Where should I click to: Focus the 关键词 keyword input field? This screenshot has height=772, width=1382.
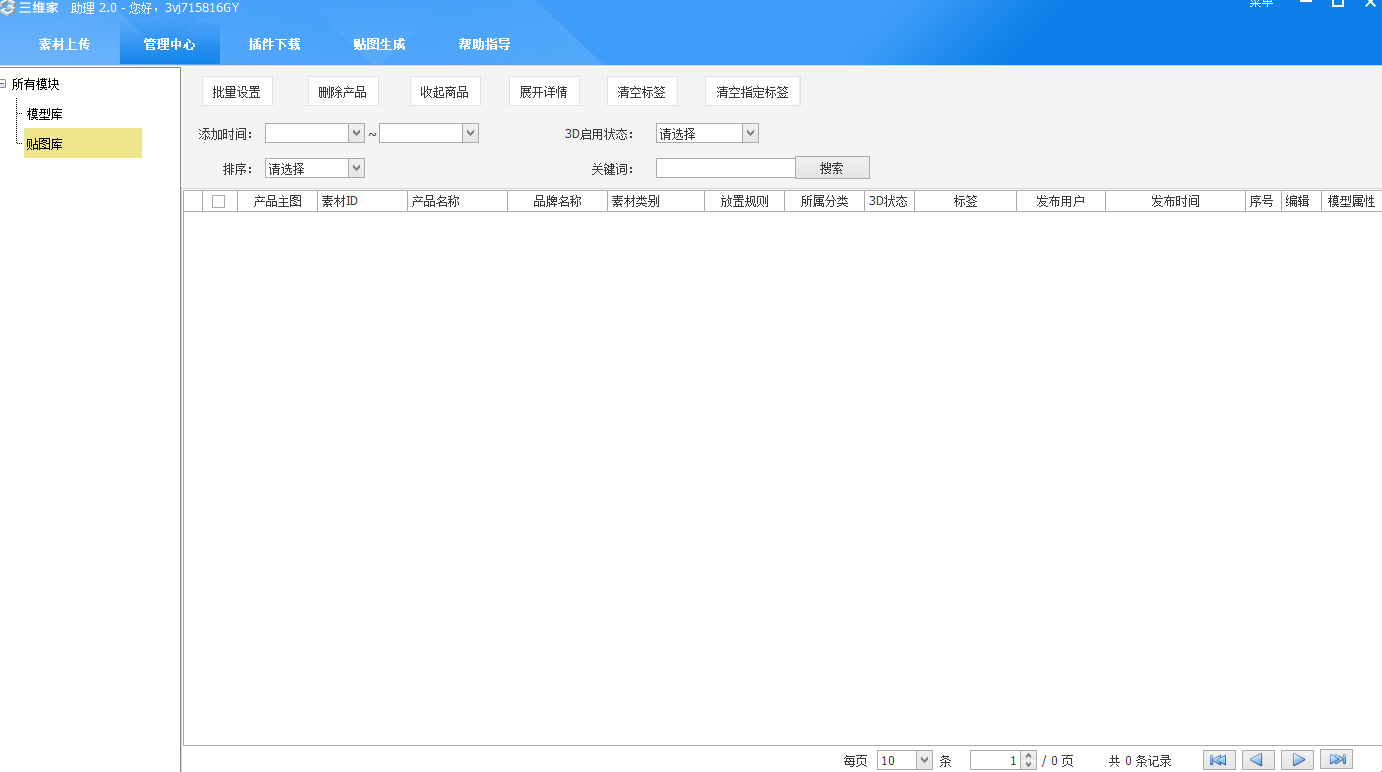(x=726, y=168)
